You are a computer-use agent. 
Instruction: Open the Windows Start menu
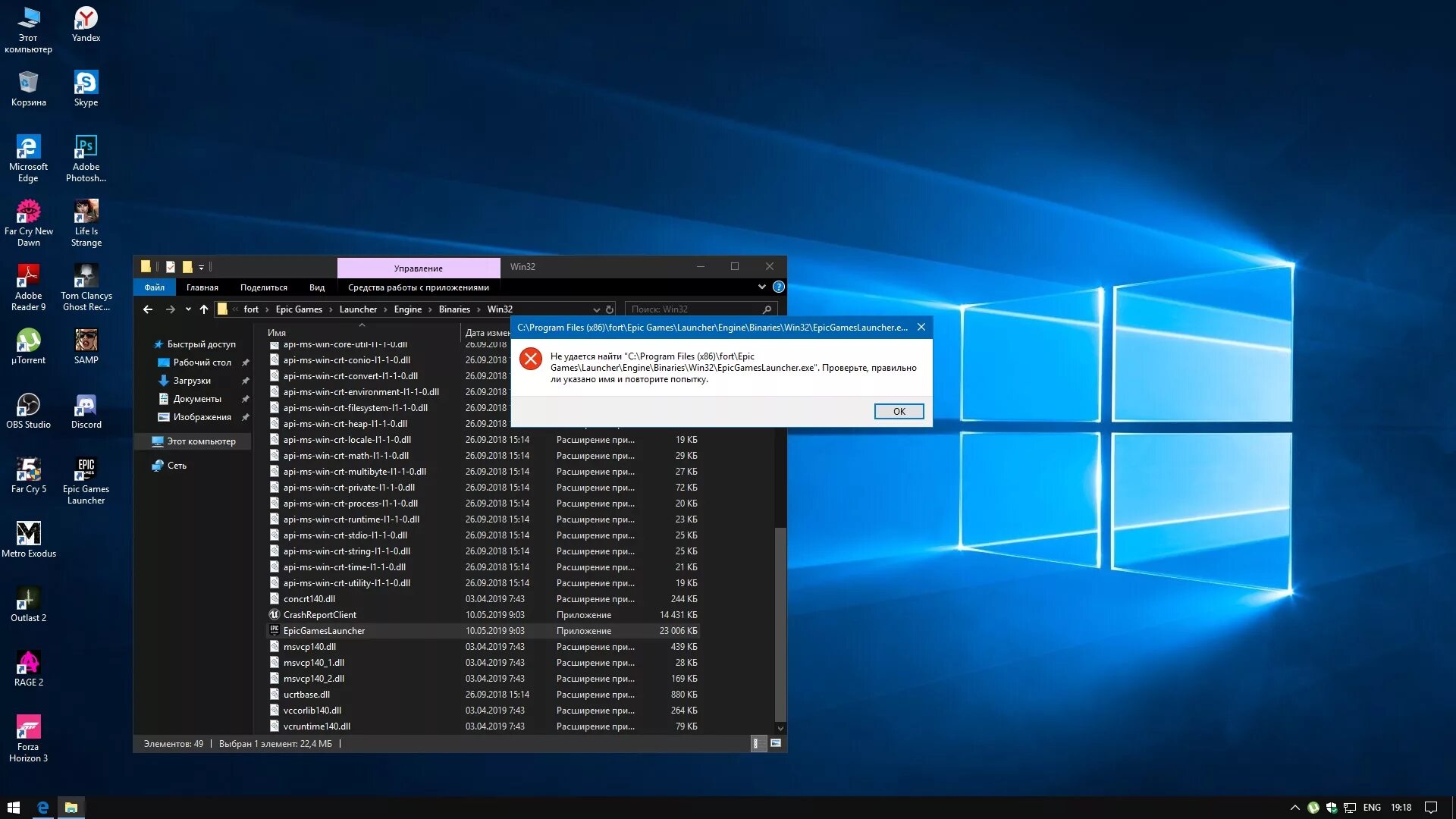14,808
